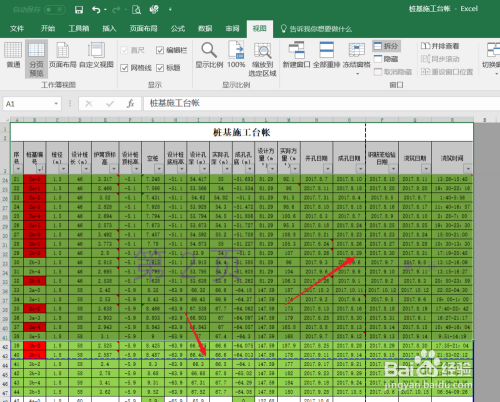Open the File (文件) menu
The height and width of the screenshot is (402, 500).
pyautogui.click(x=17, y=29)
